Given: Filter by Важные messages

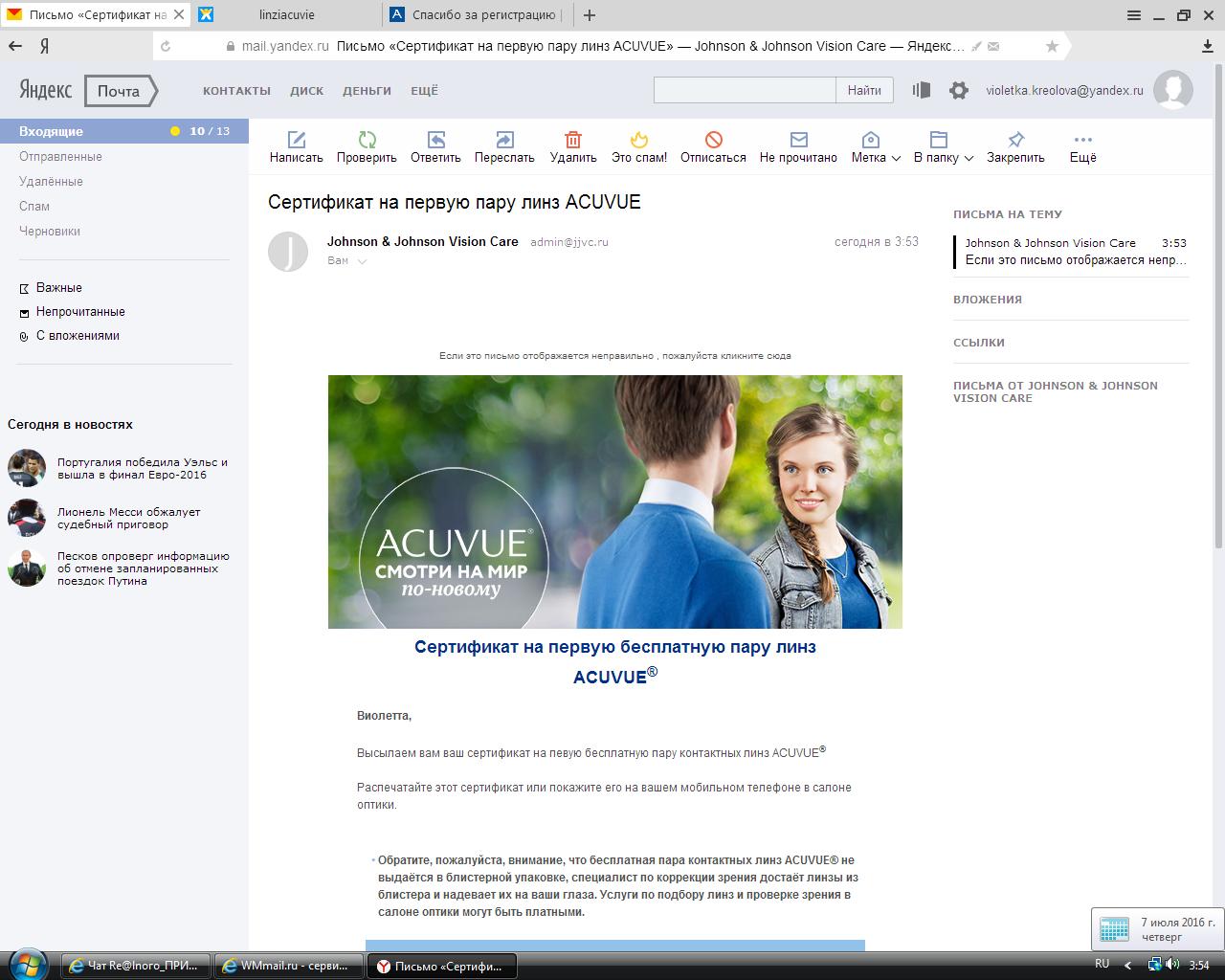Looking at the screenshot, I should point(58,287).
